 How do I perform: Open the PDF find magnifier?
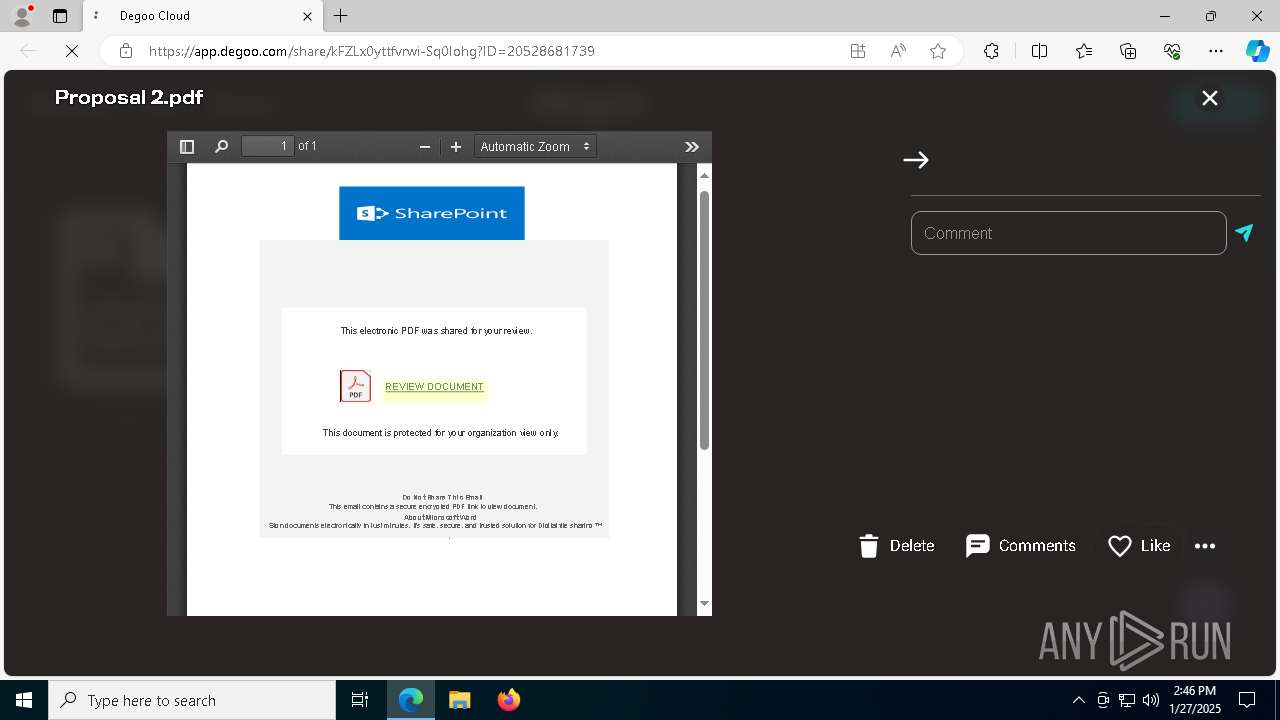pyautogui.click(x=221, y=147)
